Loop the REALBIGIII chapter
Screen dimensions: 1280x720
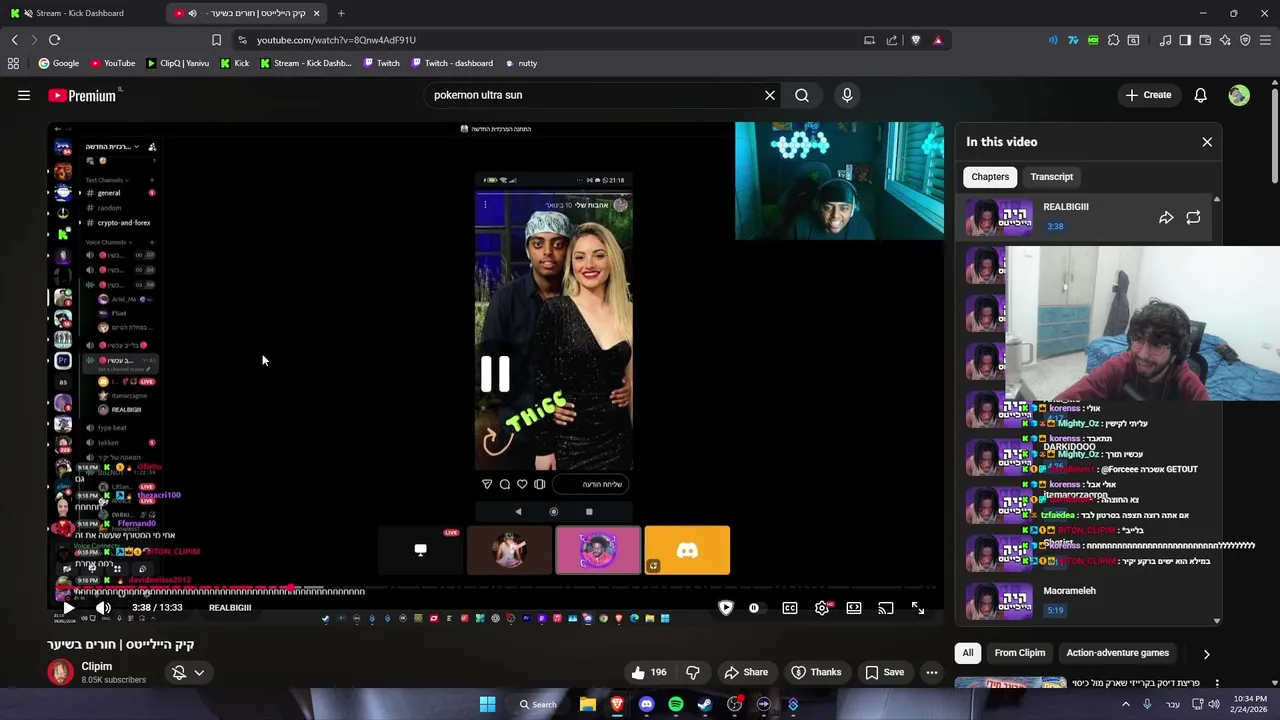tap(1193, 217)
